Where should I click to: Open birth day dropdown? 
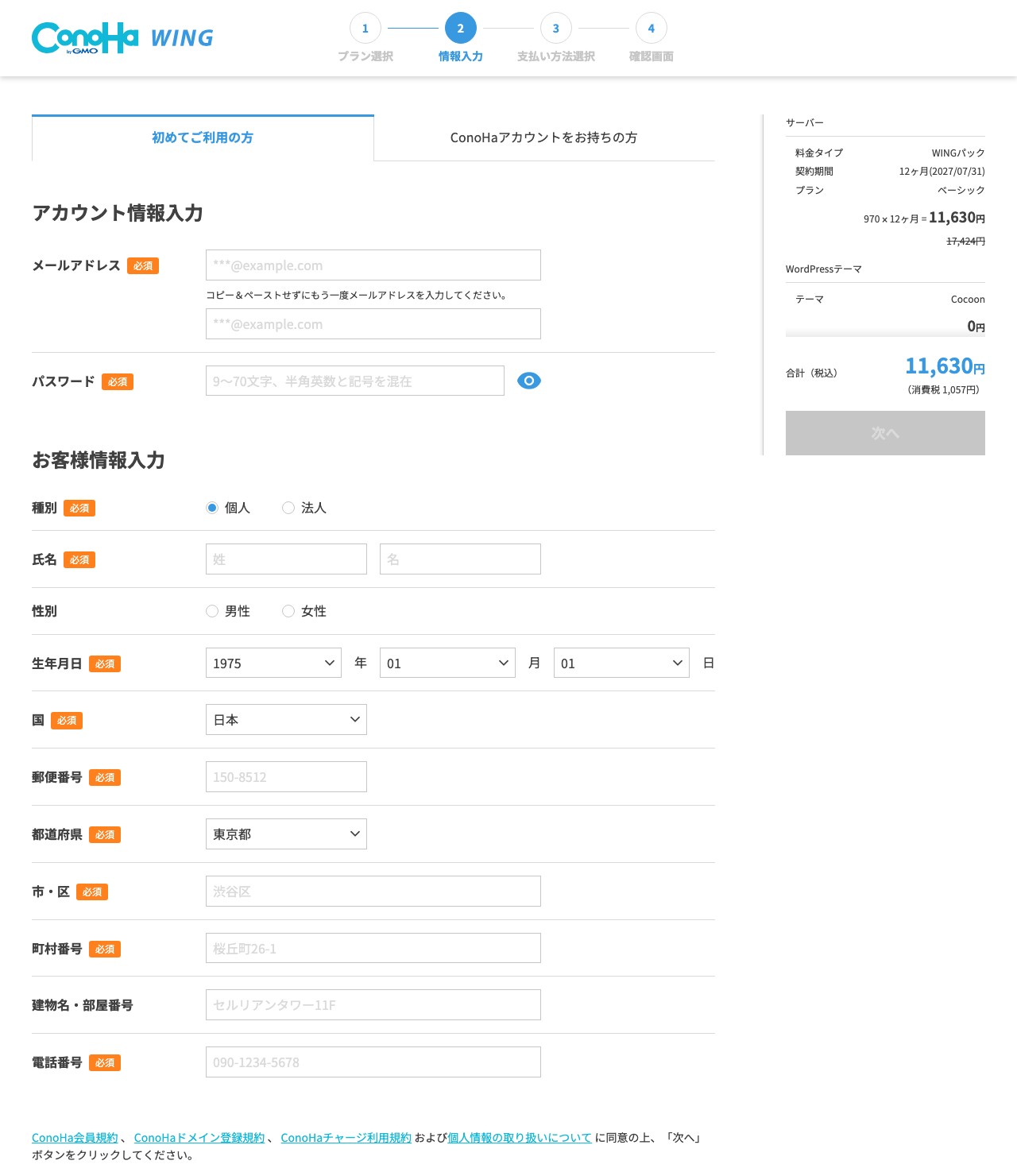pos(621,663)
